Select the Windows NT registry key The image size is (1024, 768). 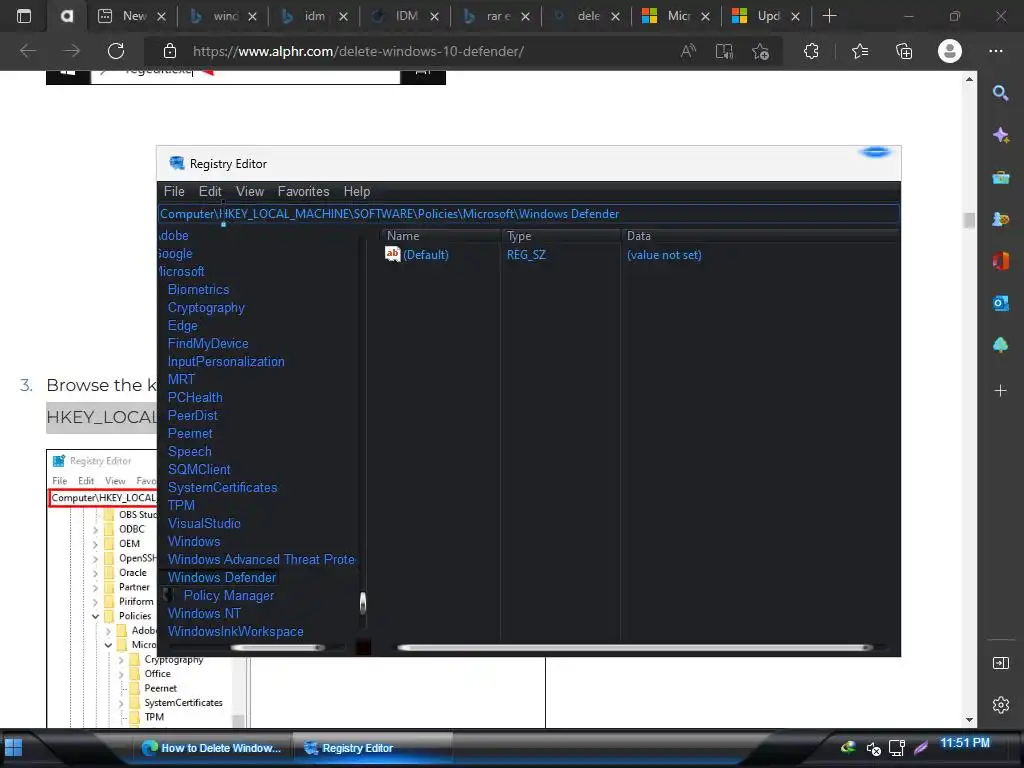pos(204,613)
